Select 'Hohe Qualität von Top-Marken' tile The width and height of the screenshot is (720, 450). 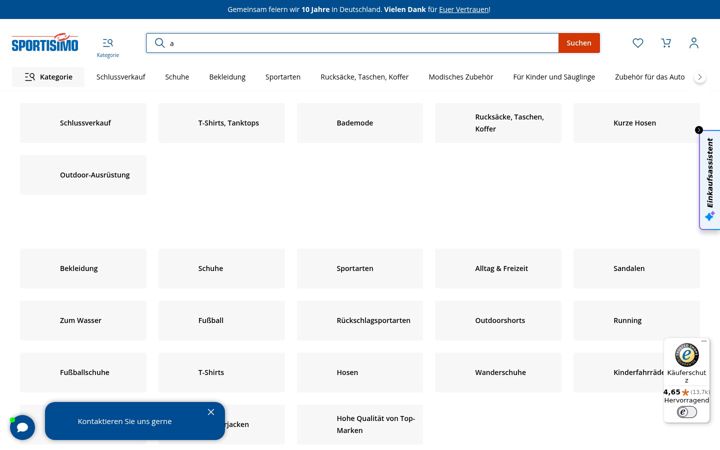(x=360, y=424)
